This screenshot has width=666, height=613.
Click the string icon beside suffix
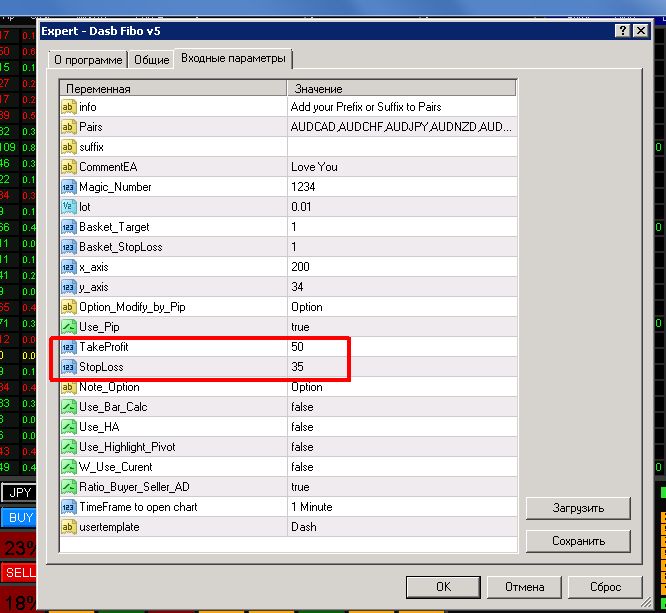coord(68,147)
